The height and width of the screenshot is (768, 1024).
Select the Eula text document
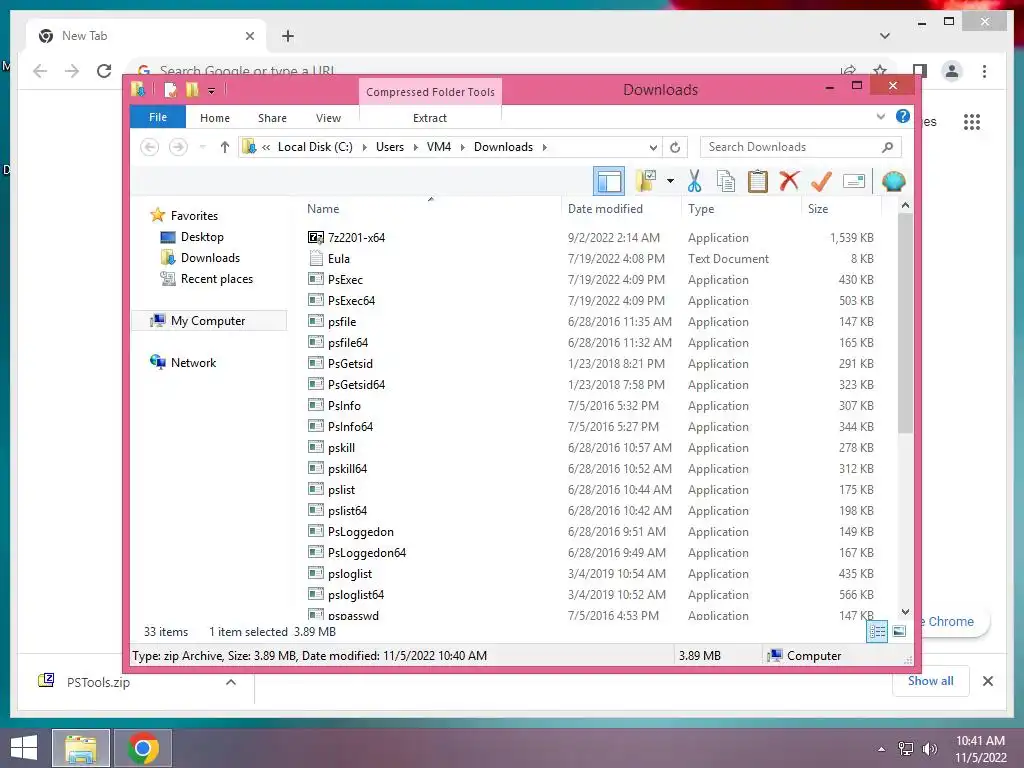click(339, 259)
